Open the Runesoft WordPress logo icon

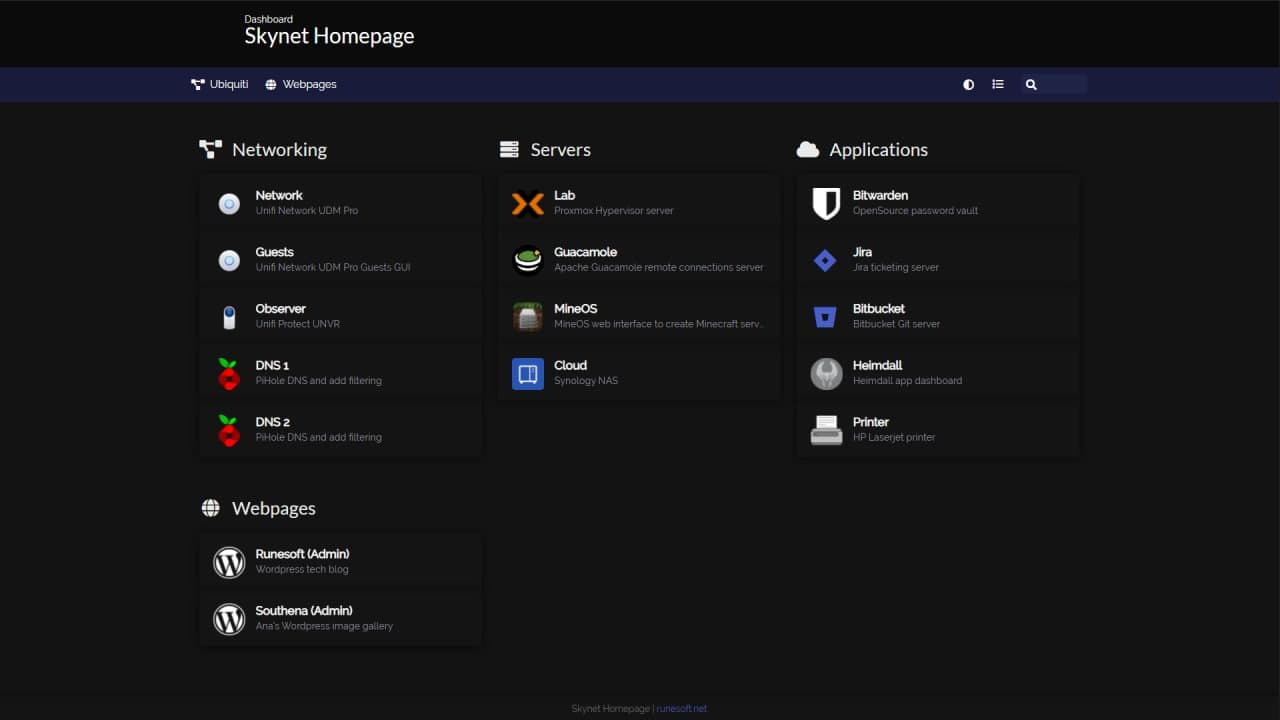click(x=229, y=562)
